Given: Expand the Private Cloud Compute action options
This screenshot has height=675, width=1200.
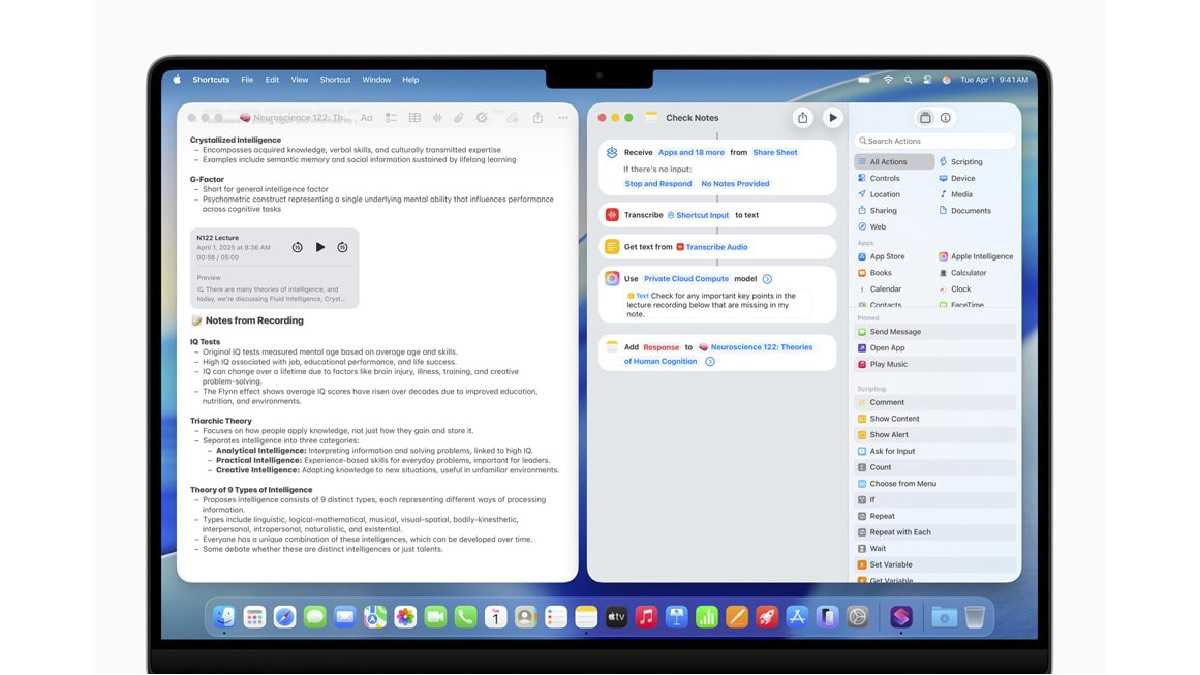Looking at the screenshot, I should [x=767, y=279].
